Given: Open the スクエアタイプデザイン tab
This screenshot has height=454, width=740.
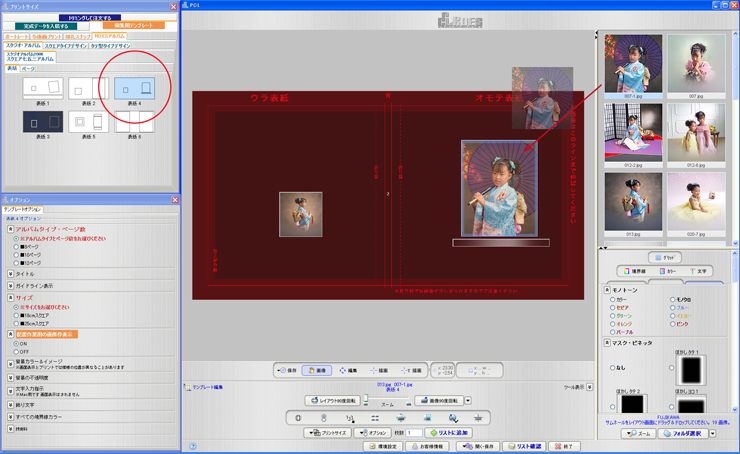Looking at the screenshot, I should pyautogui.click(x=64, y=46).
